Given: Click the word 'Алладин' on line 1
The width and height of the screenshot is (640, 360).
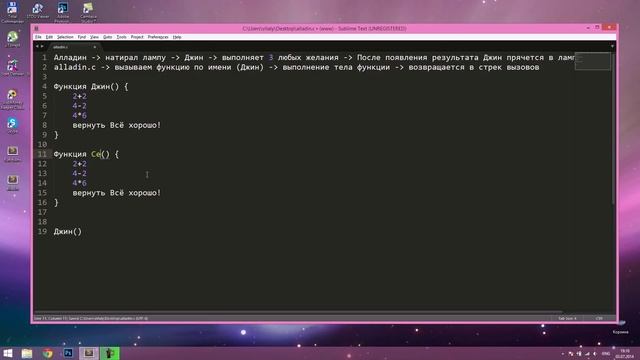Looking at the screenshot, I should (70, 58).
